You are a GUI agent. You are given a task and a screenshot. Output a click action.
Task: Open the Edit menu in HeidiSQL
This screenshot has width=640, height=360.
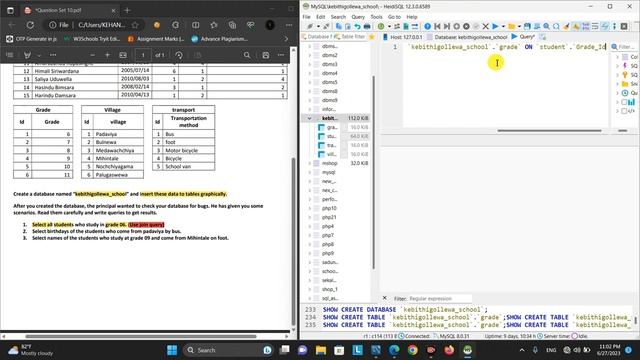pyautogui.click(x=321, y=17)
